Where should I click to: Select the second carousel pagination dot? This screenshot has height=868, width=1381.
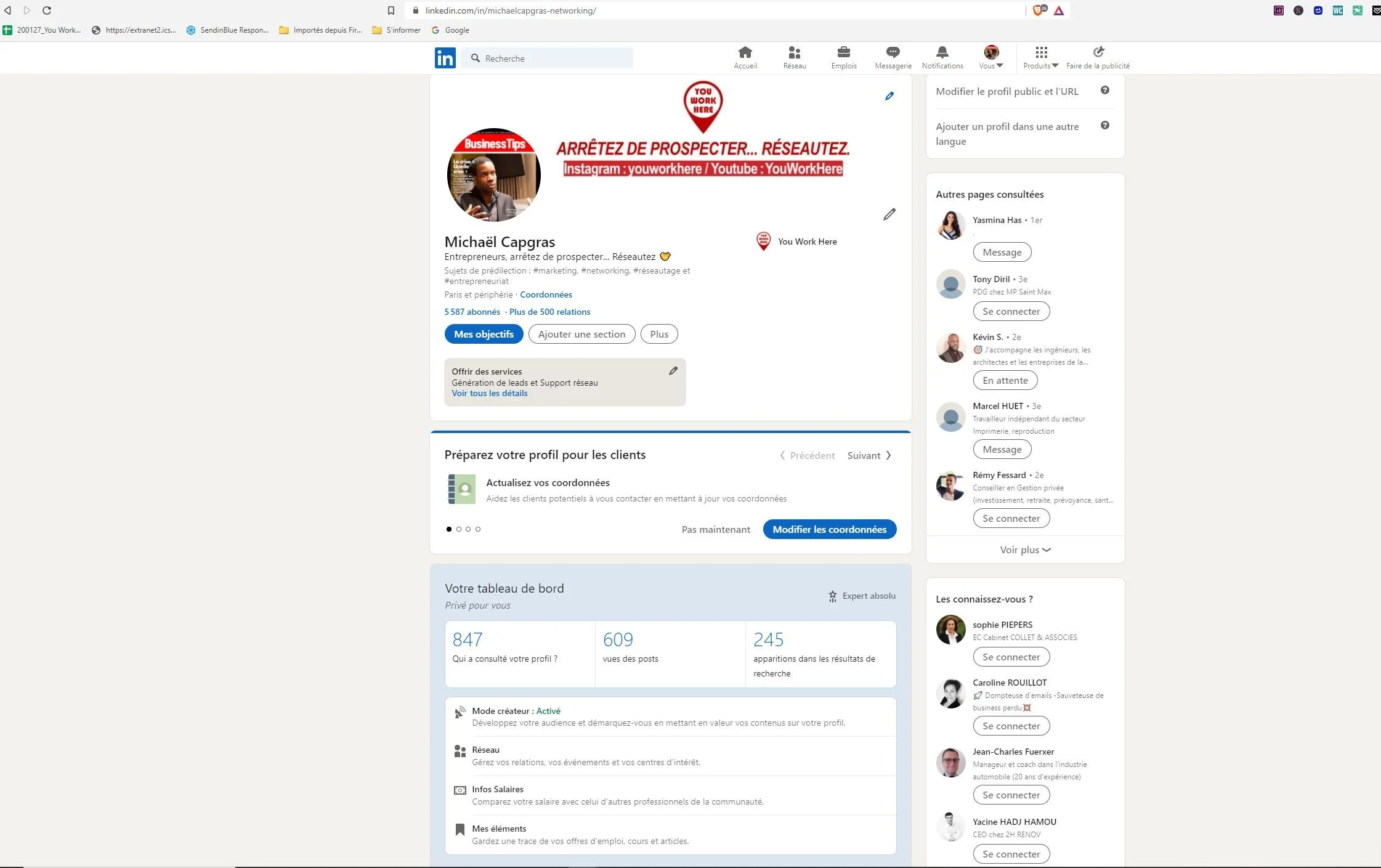click(x=458, y=529)
